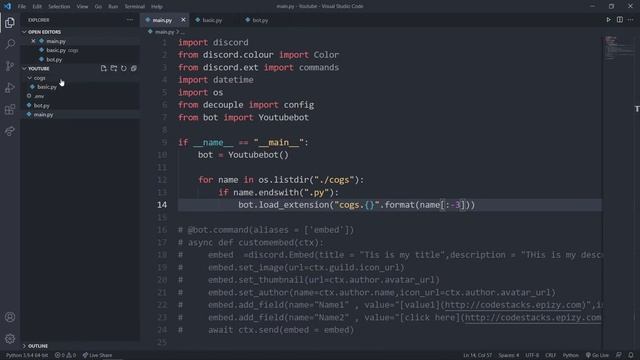
Task: Open the Run menu
Action: coord(113,7)
